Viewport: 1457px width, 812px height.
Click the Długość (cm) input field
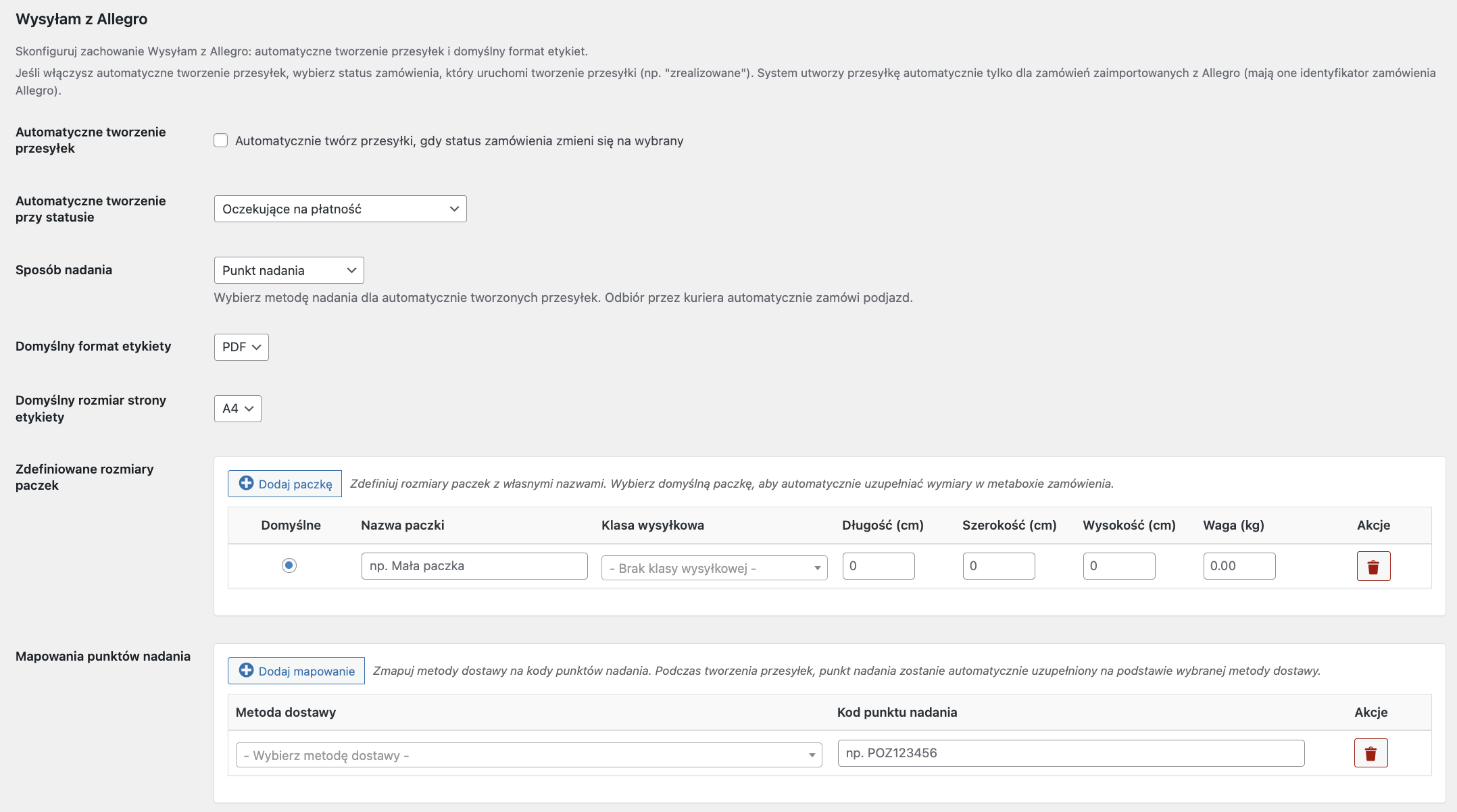tap(878, 566)
